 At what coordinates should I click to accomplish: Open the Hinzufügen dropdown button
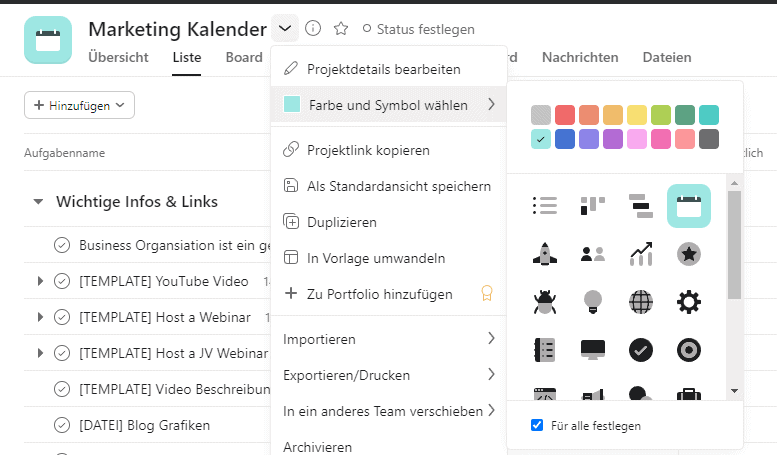point(79,105)
